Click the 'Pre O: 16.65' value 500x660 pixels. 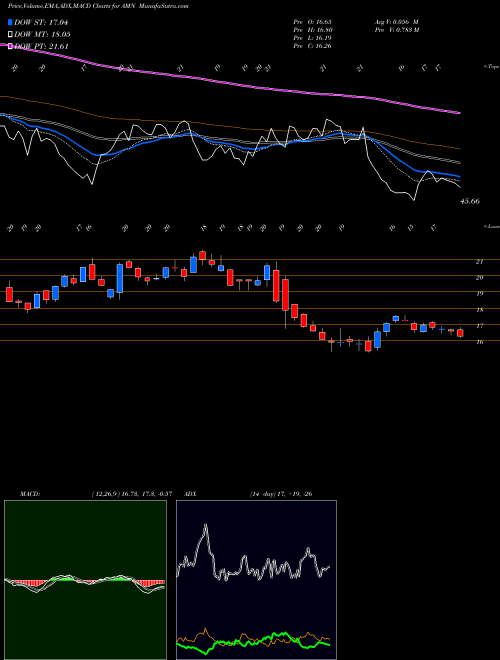pos(313,22)
